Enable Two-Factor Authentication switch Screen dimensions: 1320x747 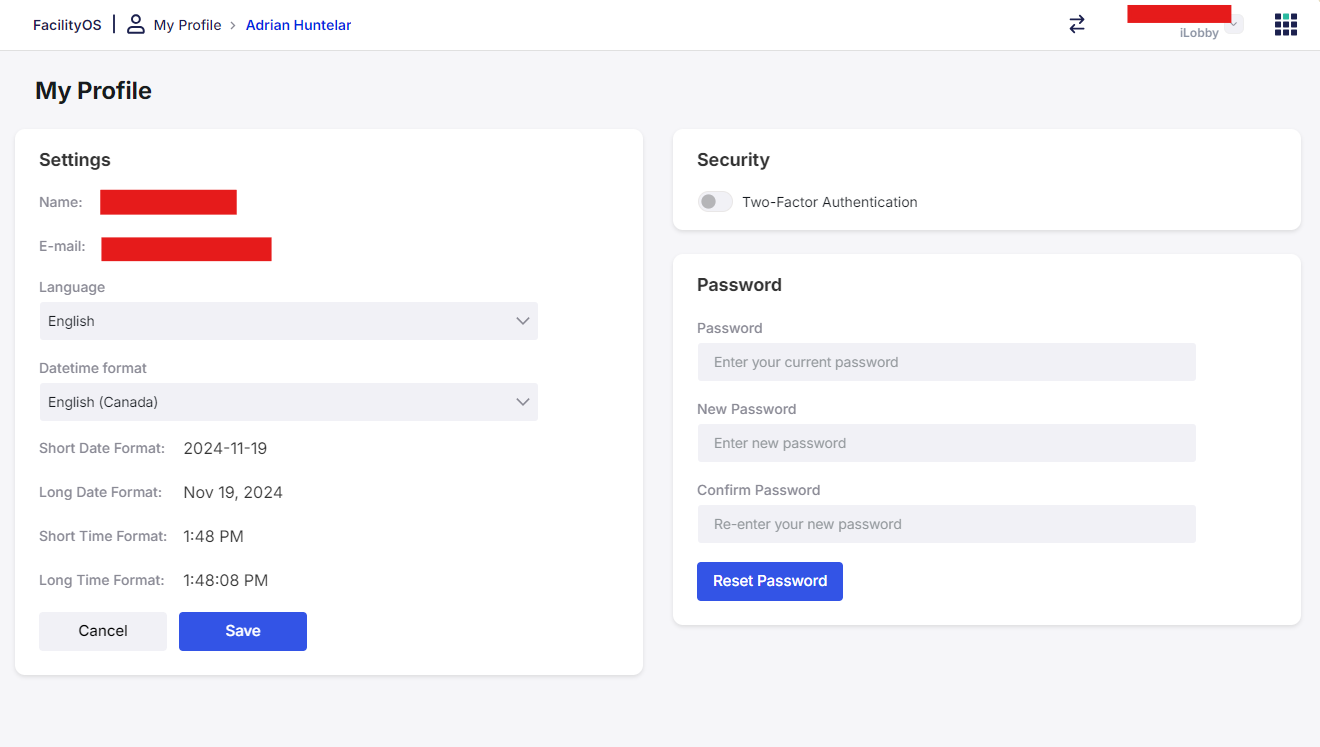click(x=715, y=202)
